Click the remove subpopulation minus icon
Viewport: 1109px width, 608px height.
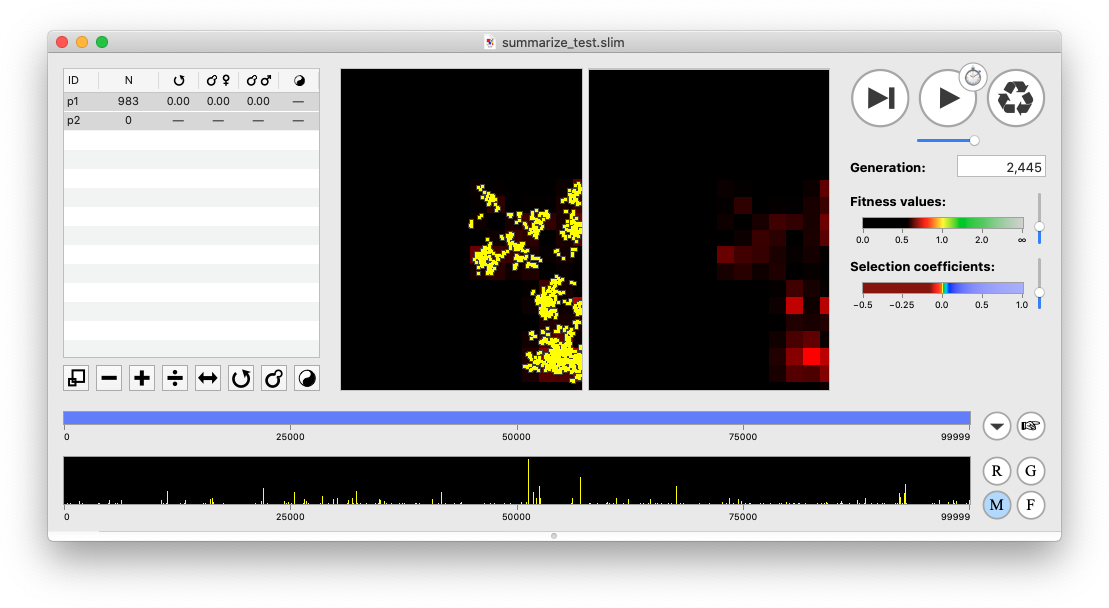108,377
